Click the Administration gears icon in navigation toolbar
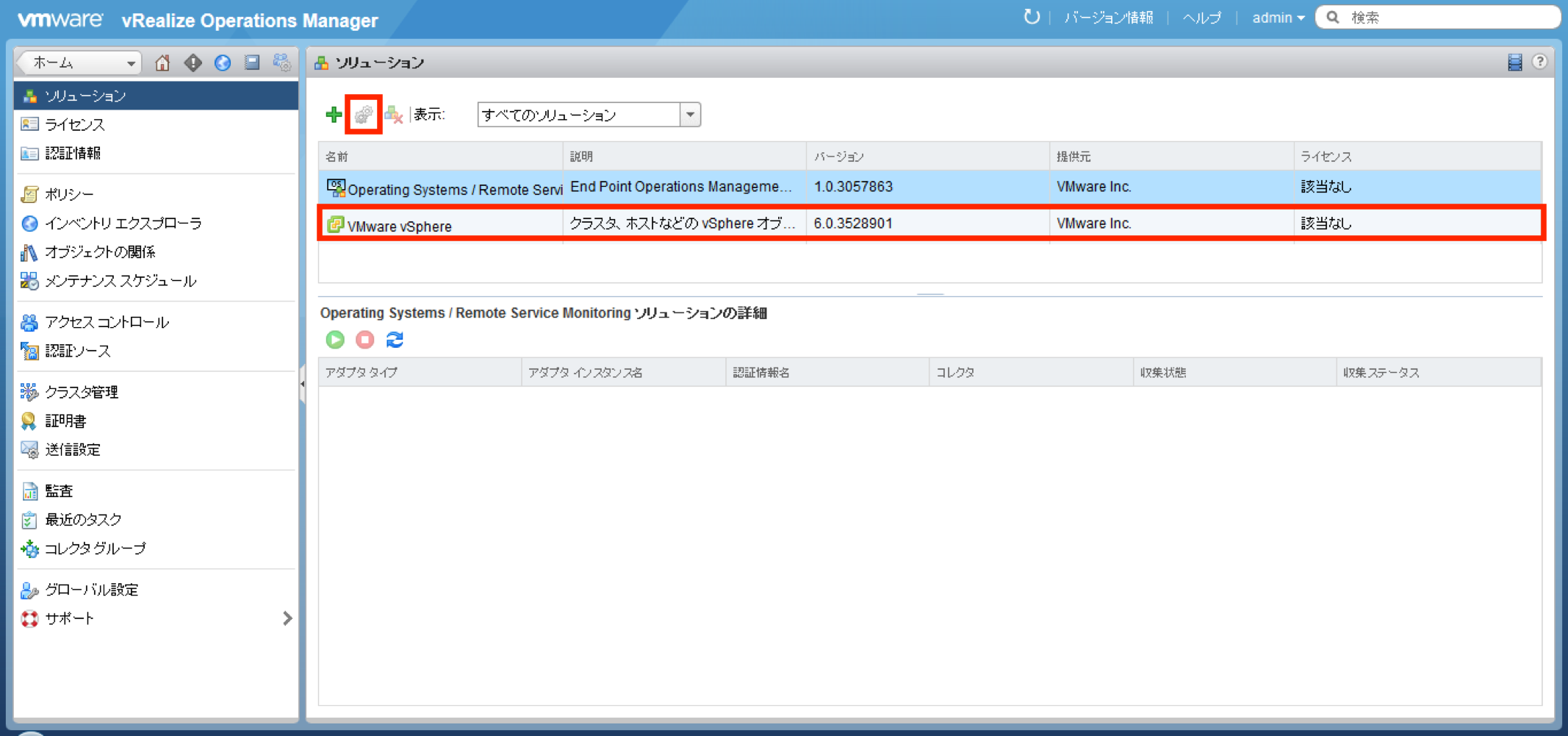 click(x=281, y=62)
